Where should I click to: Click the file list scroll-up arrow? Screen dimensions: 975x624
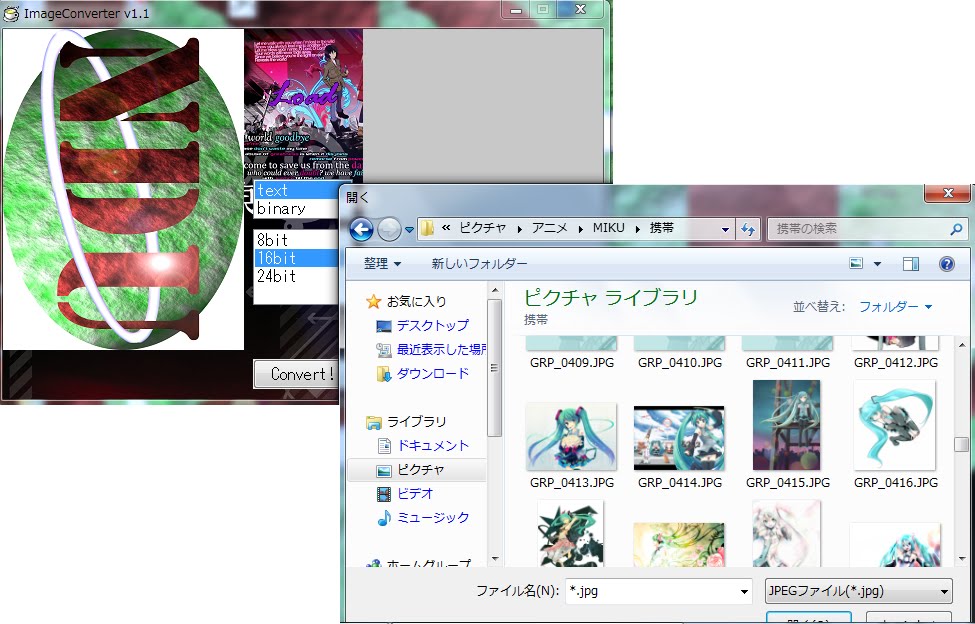click(x=961, y=345)
